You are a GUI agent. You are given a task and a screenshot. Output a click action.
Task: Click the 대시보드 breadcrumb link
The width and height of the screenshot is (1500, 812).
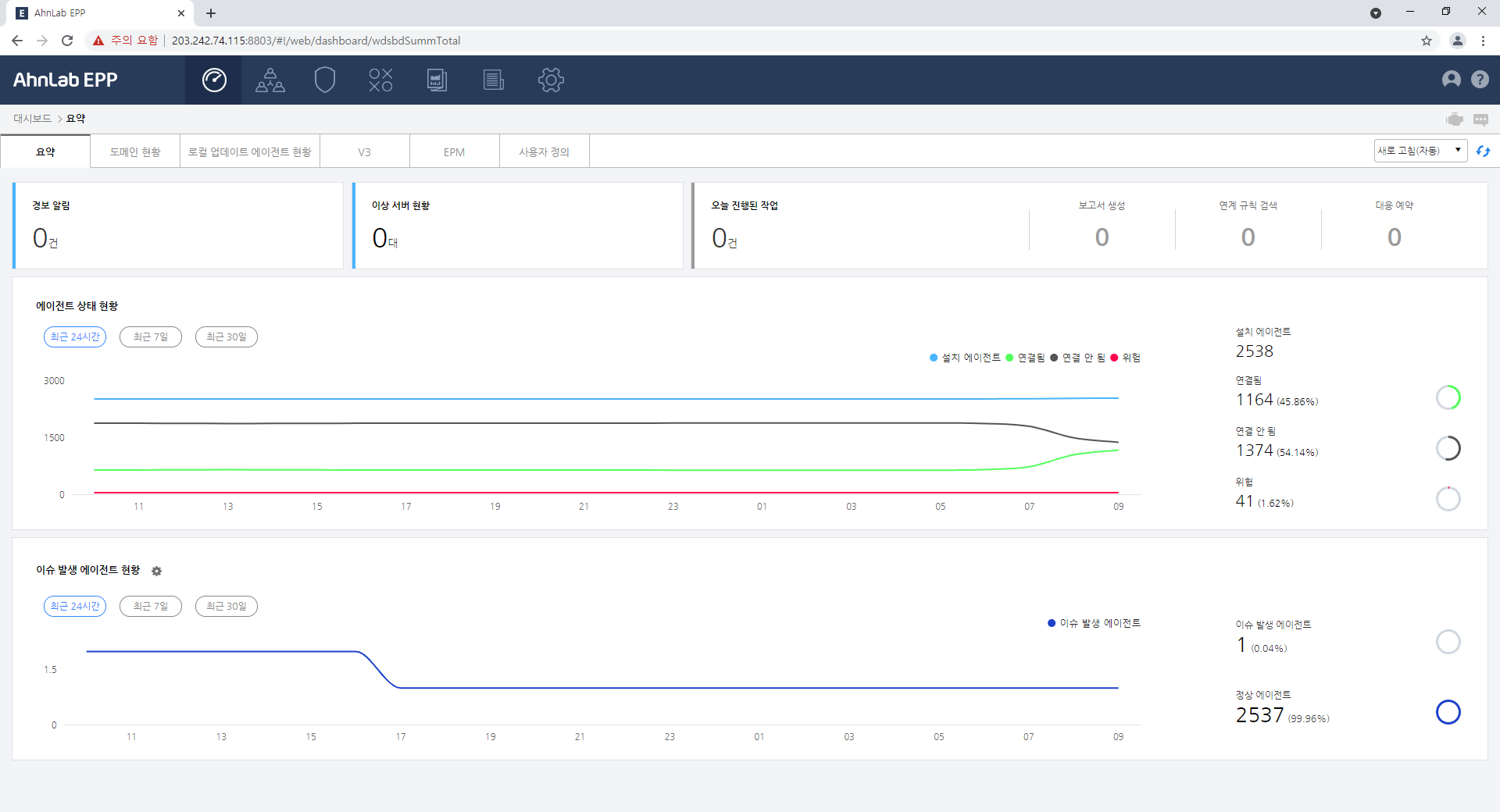point(32,119)
